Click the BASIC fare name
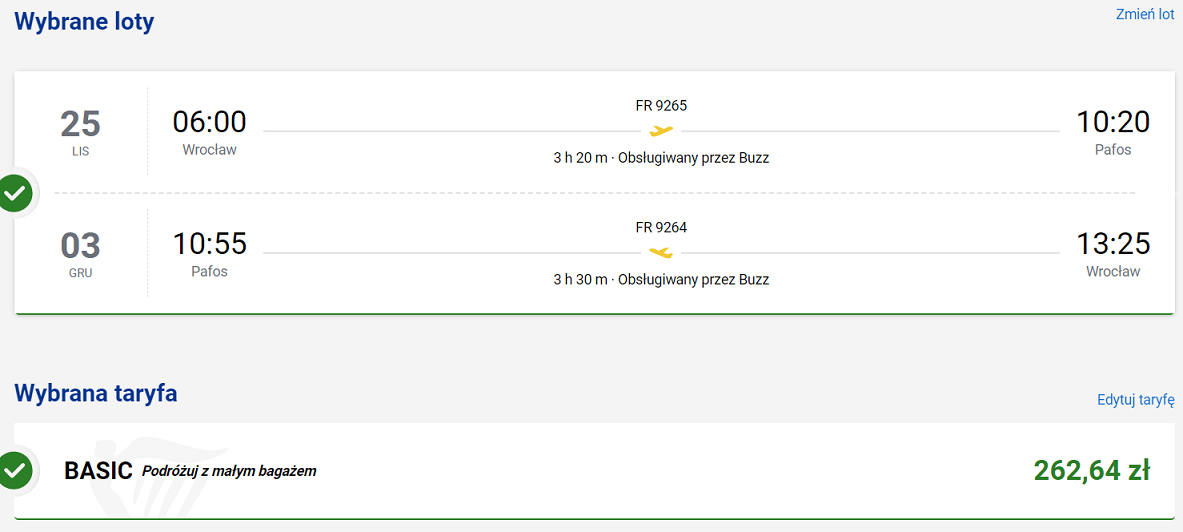Viewport: 1183px width, 532px height. coord(99,470)
